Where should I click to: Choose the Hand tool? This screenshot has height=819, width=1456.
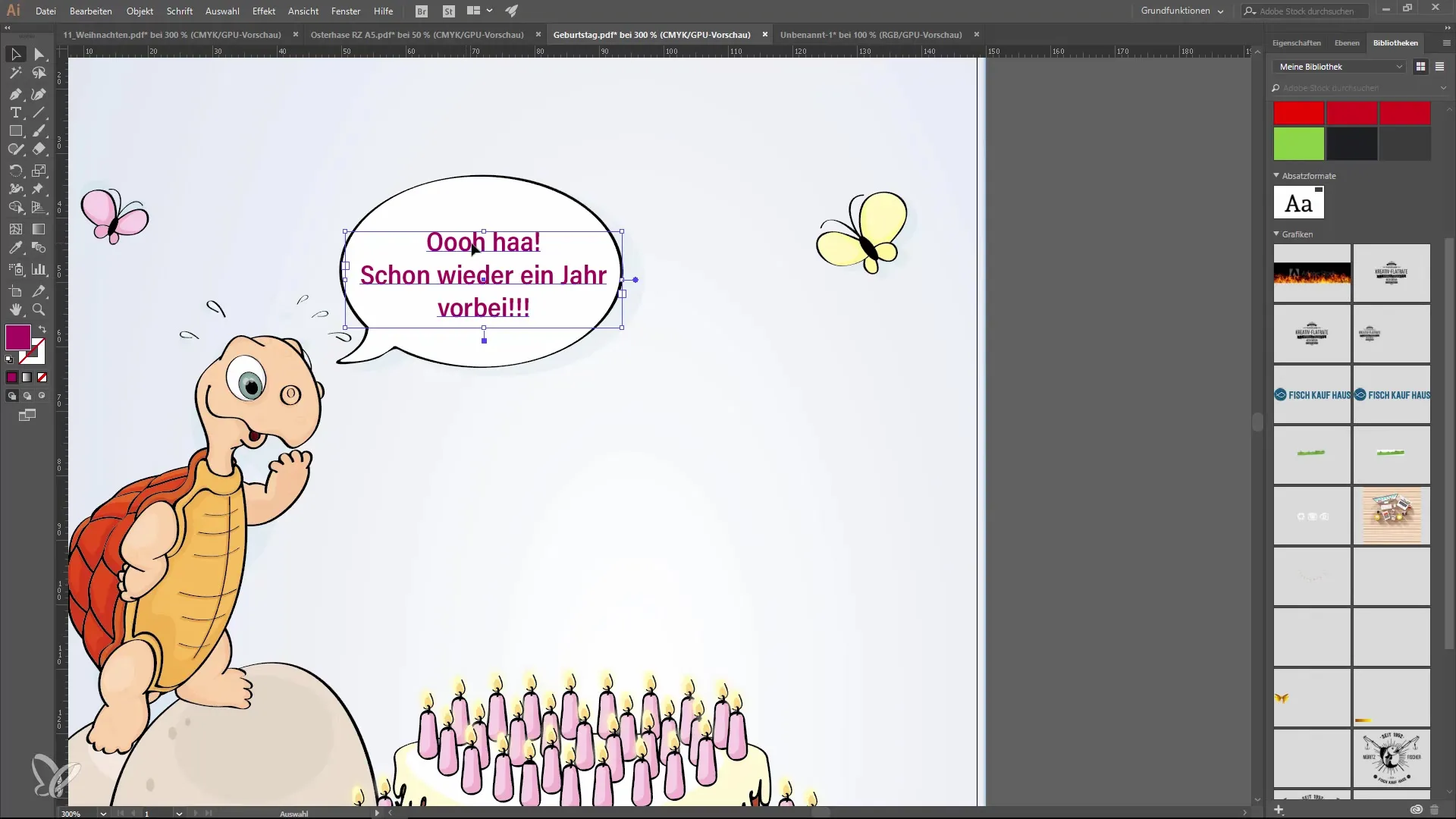point(16,309)
